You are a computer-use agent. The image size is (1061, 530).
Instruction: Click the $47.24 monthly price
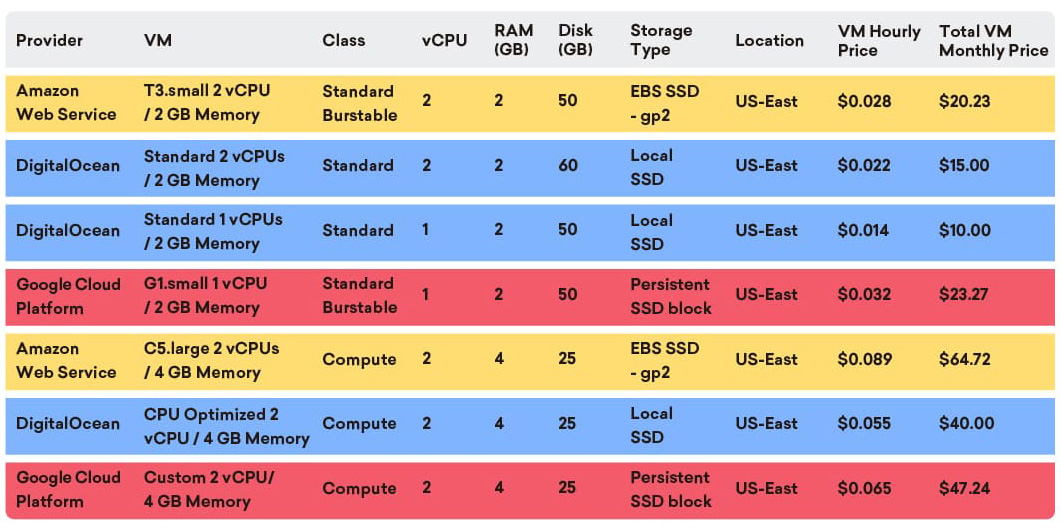point(964,488)
